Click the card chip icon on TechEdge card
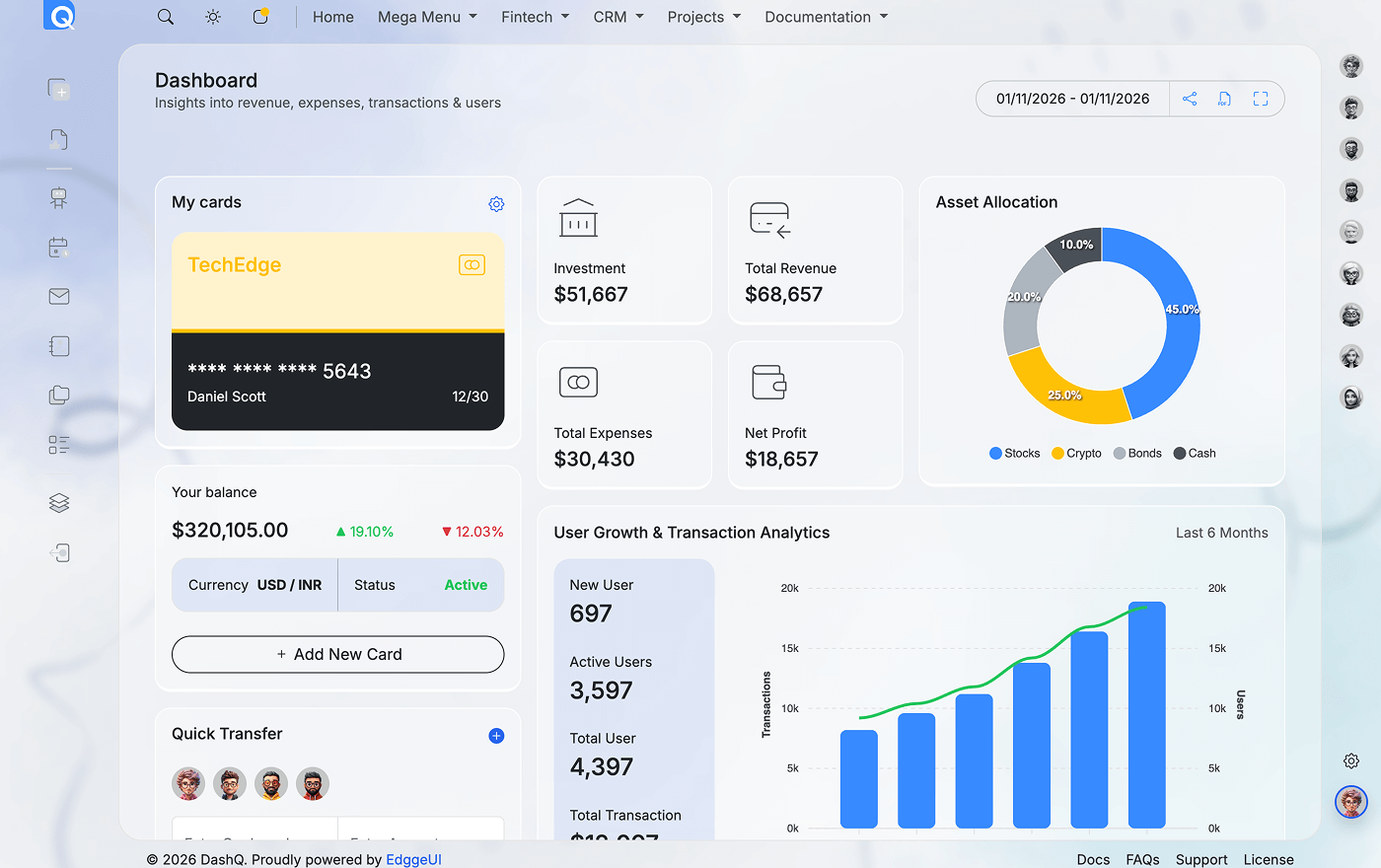 [x=471, y=264]
